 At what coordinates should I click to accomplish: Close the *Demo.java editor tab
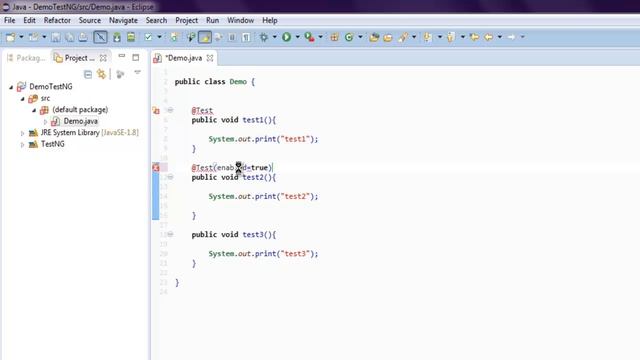point(210,58)
